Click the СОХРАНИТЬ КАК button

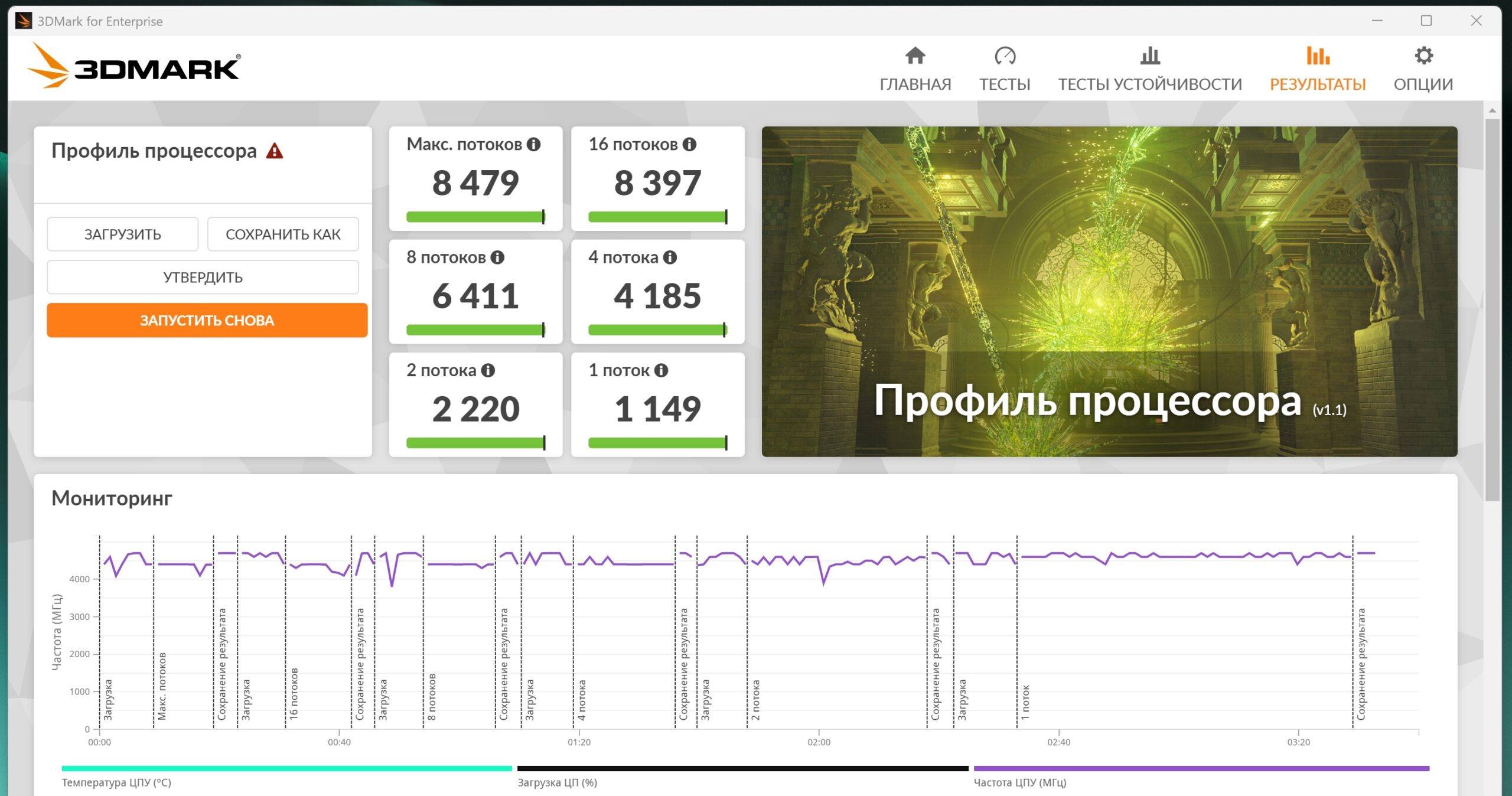point(283,234)
